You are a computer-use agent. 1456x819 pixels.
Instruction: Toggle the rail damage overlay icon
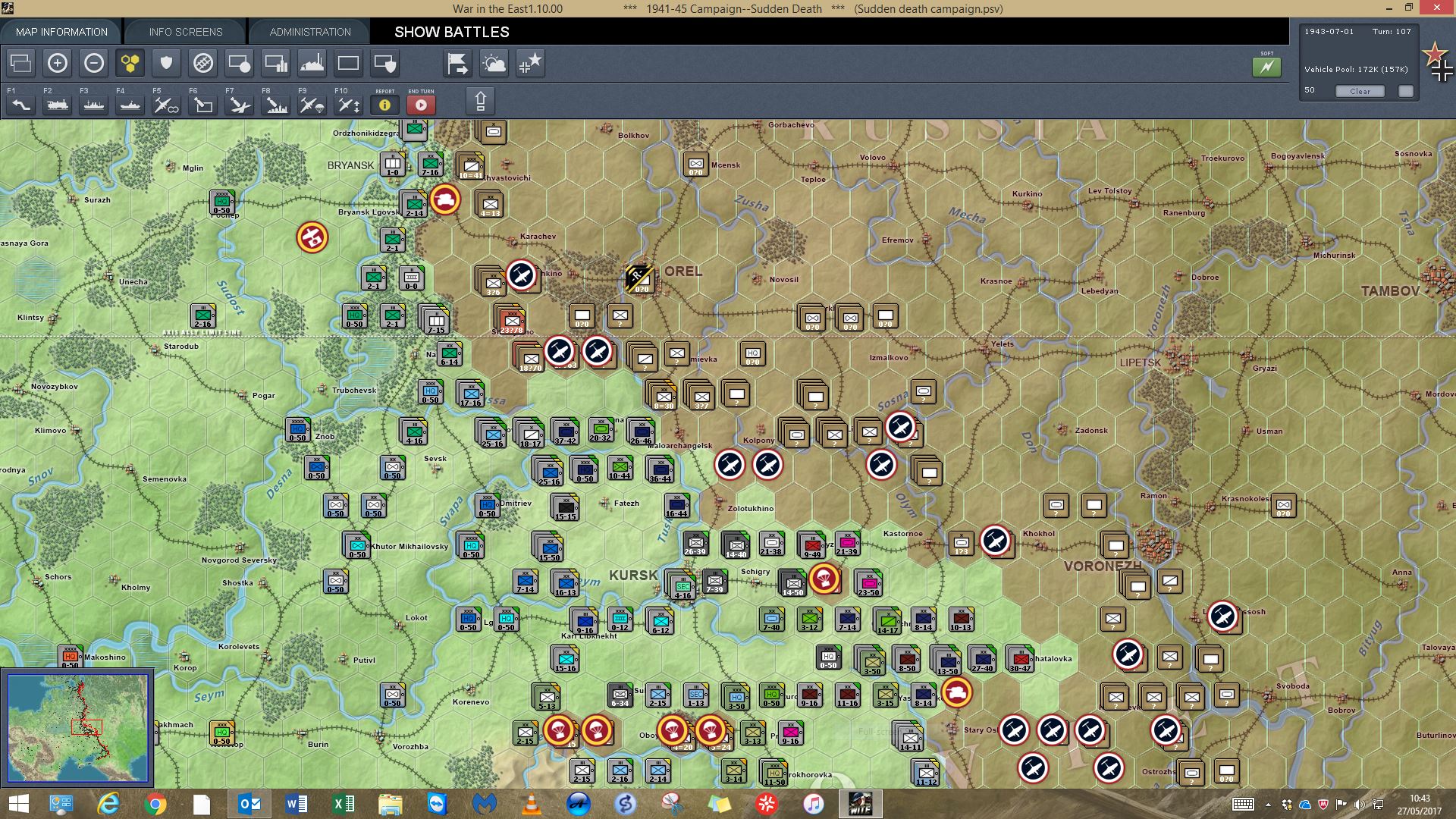tap(203, 63)
